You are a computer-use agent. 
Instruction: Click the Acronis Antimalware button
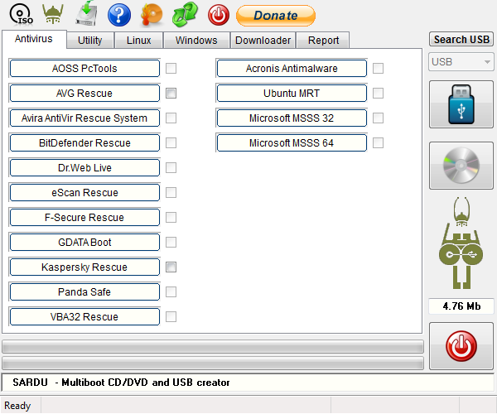click(x=292, y=68)
